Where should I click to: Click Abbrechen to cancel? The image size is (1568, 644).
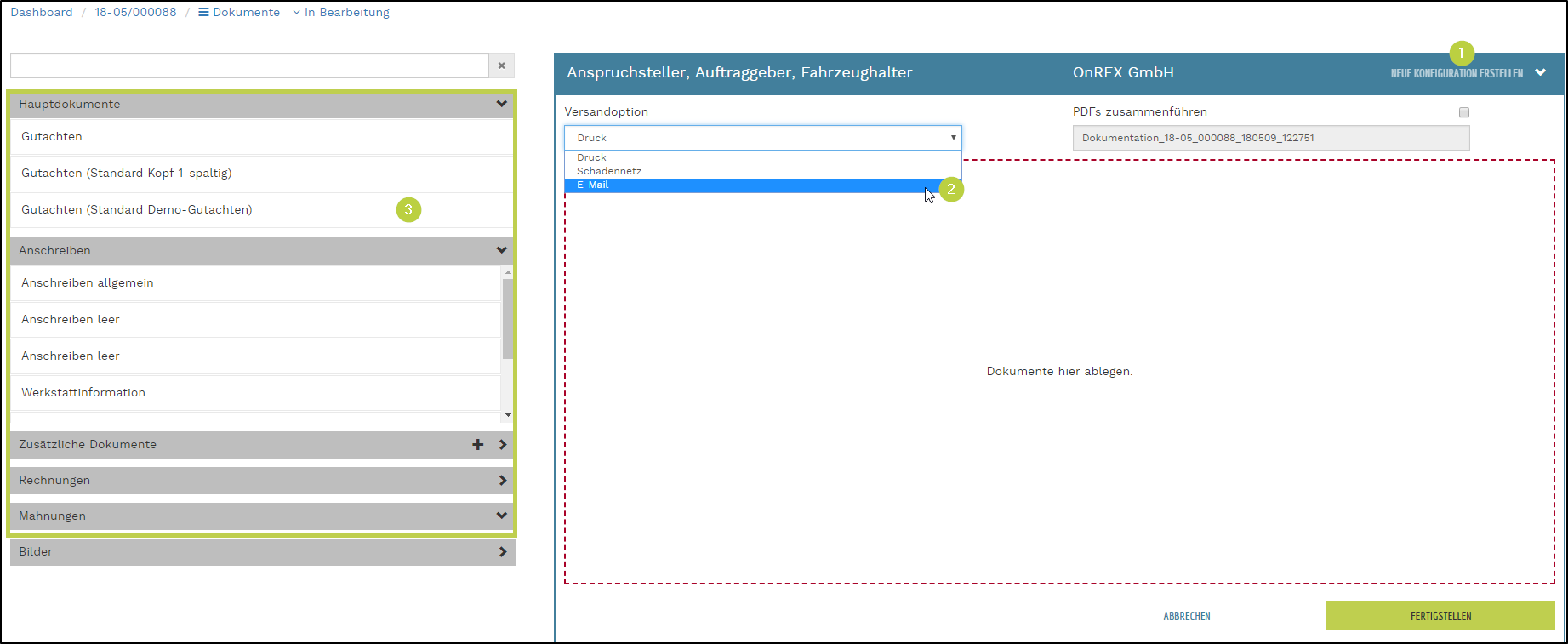point(1186,616)
